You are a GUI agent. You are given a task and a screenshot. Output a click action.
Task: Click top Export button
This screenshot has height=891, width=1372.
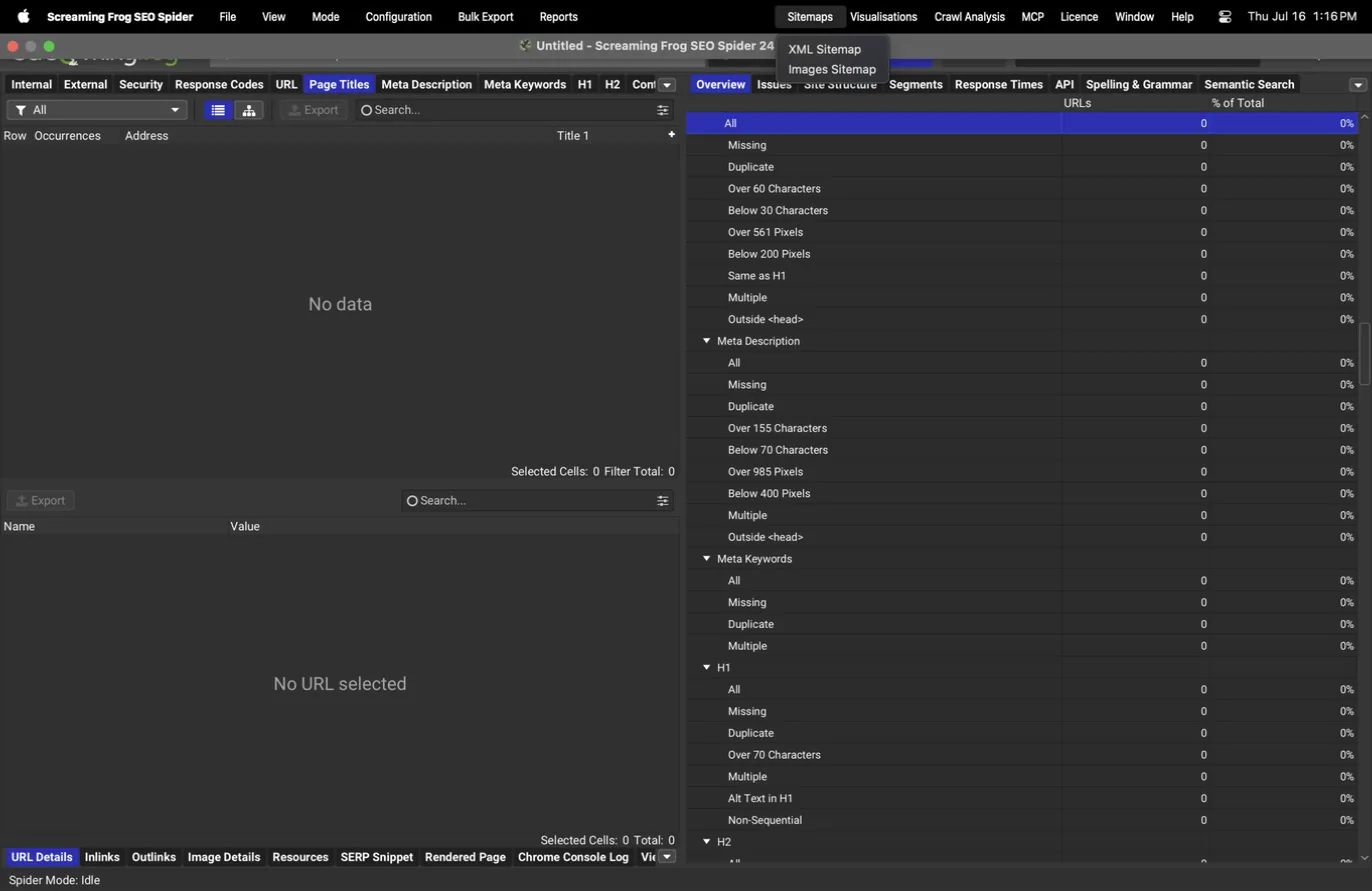[x=313, y=110]
